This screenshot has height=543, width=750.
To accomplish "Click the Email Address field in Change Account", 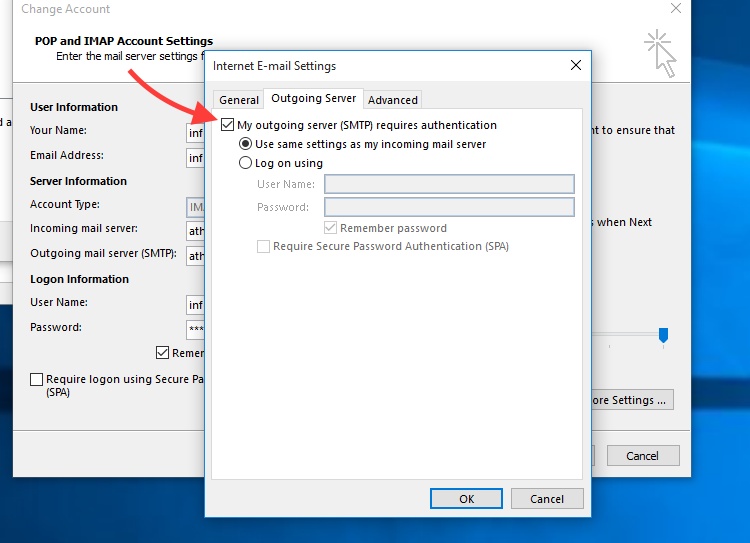I will click(x=196, y=157).
